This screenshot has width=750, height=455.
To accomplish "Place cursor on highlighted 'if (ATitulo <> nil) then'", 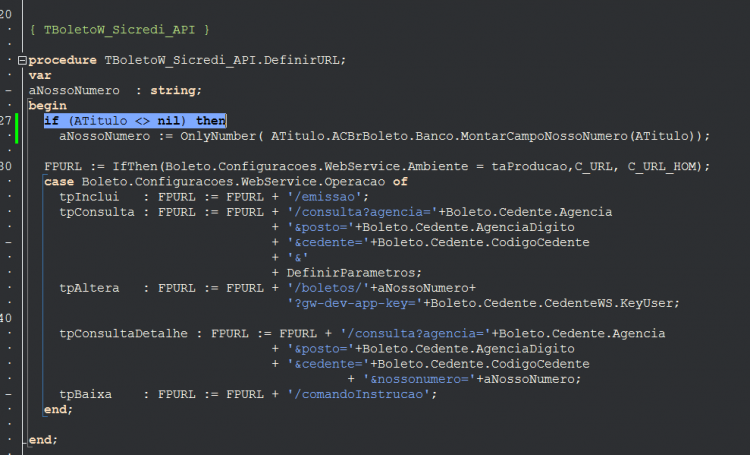I will (x=135, y=121).
